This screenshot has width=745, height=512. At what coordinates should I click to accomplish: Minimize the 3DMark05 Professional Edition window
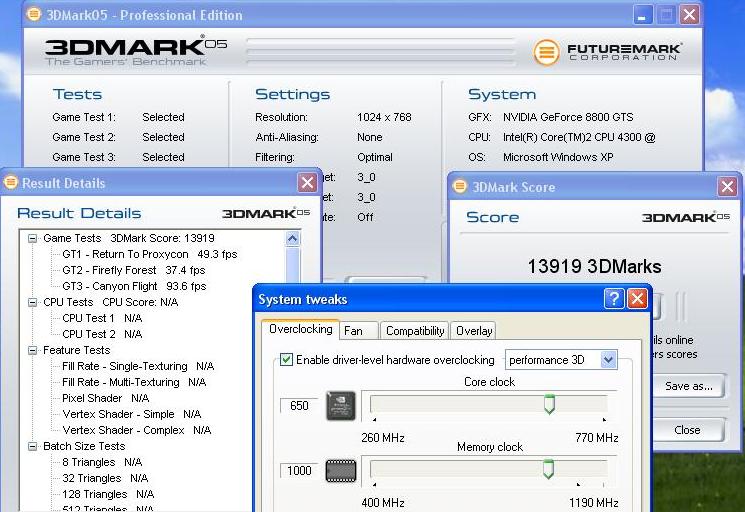[642, 15]
